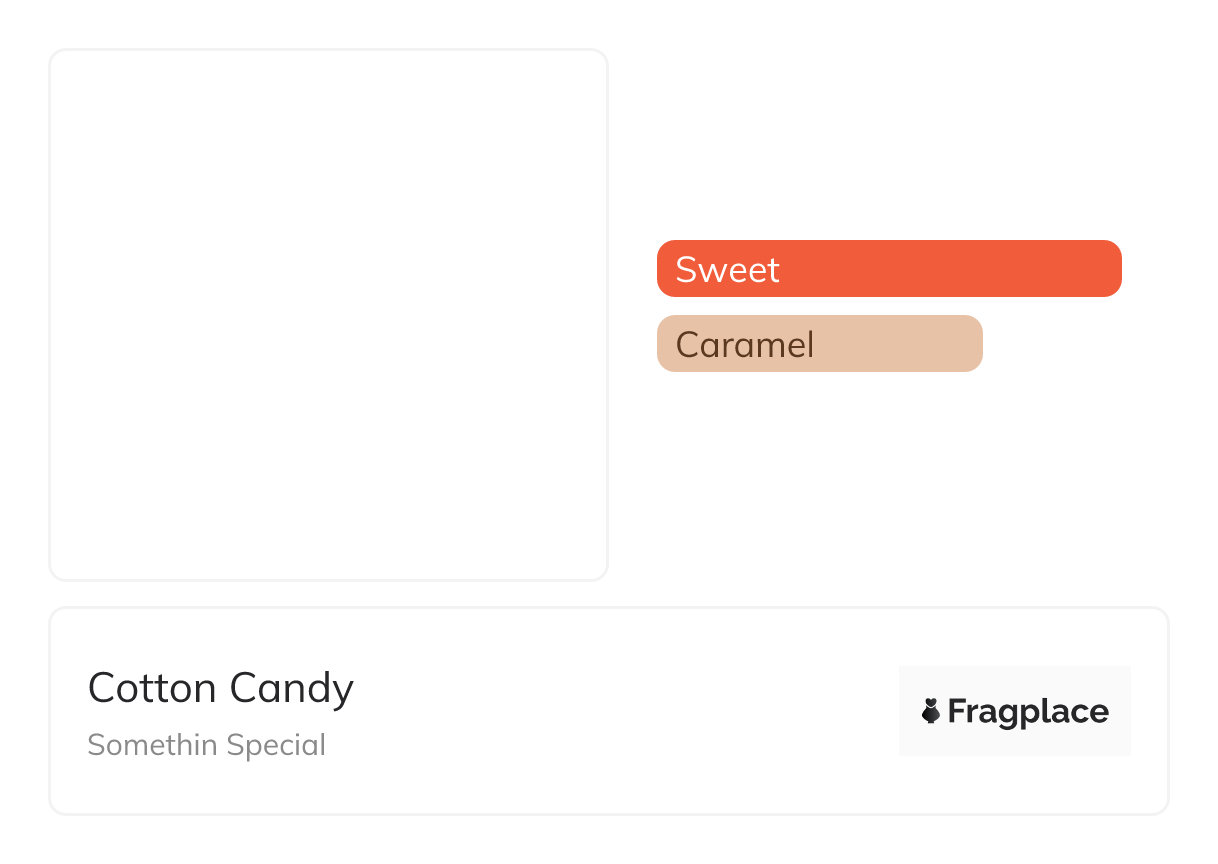This screenshot has height=864, width=1218.
Task: Click the word Candy in title
Action: pos(291,689)
